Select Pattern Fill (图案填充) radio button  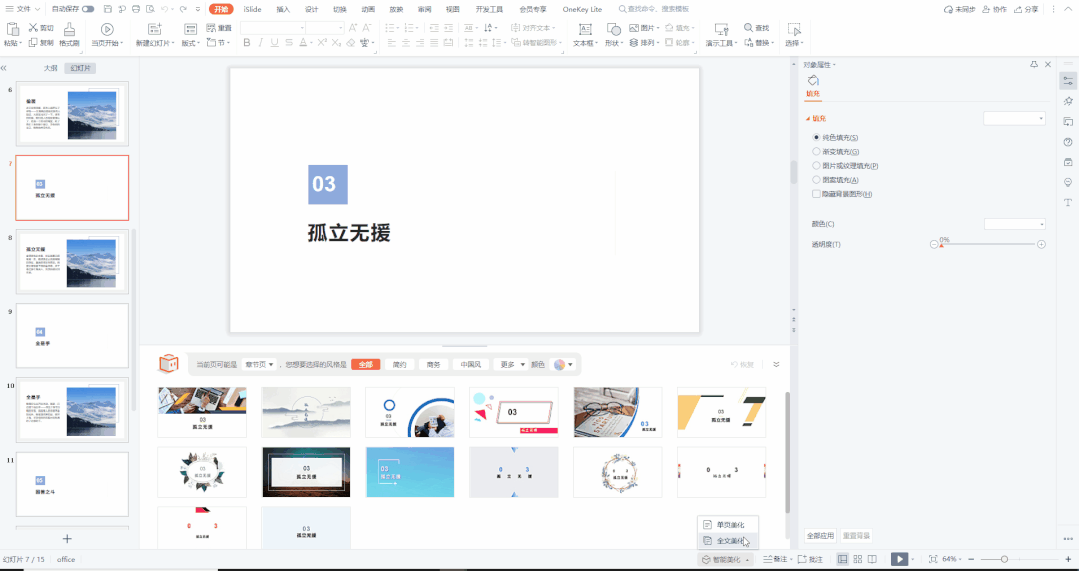pyautogui.click(x=816, y=180)
